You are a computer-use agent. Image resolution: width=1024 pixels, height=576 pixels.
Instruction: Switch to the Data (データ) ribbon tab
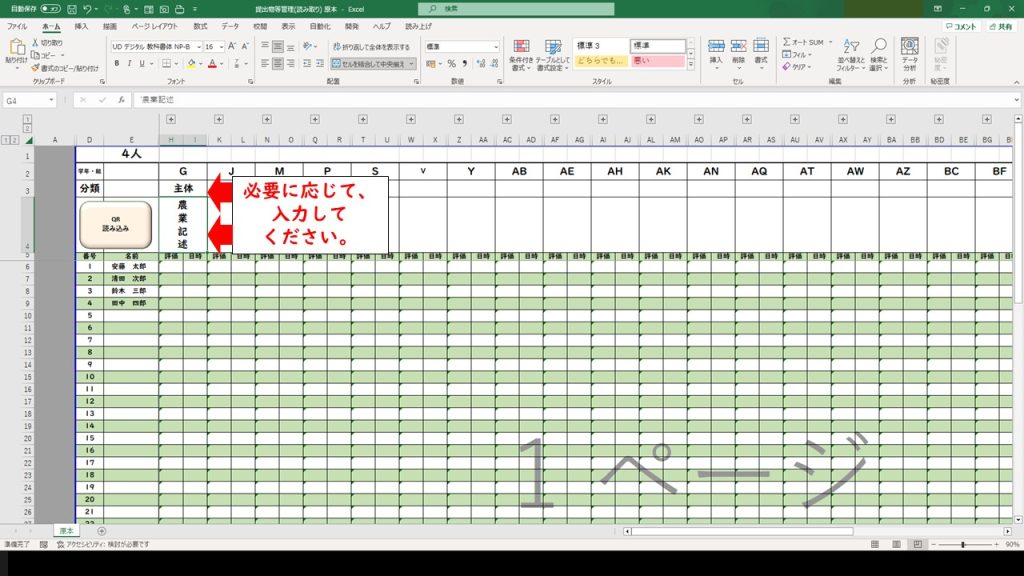tap(230, 26)
